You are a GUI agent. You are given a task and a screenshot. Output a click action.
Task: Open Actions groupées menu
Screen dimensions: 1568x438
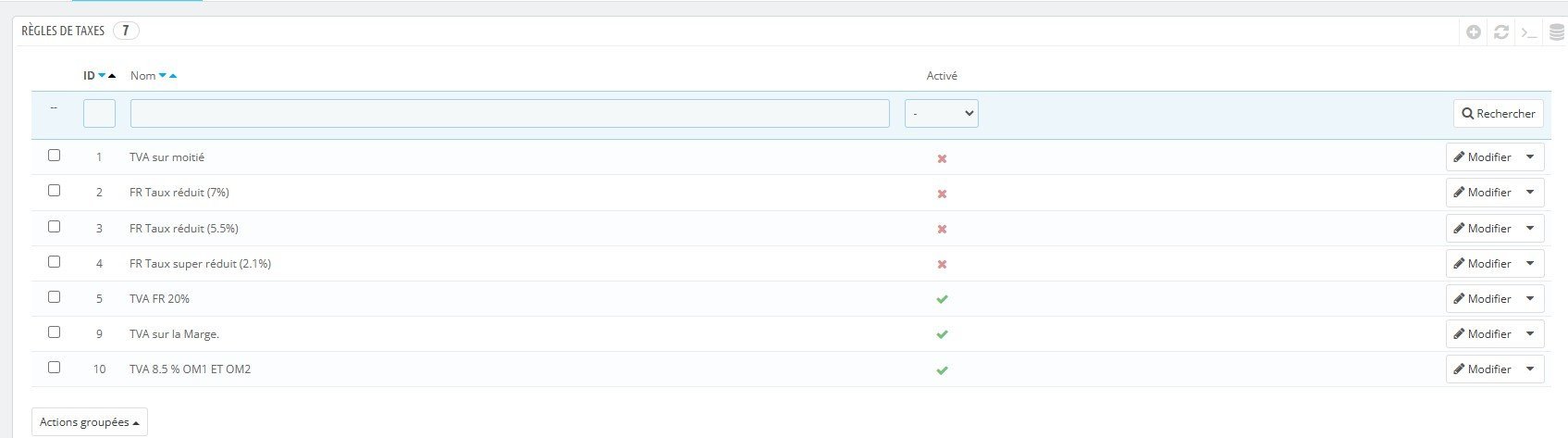point(90,422)
